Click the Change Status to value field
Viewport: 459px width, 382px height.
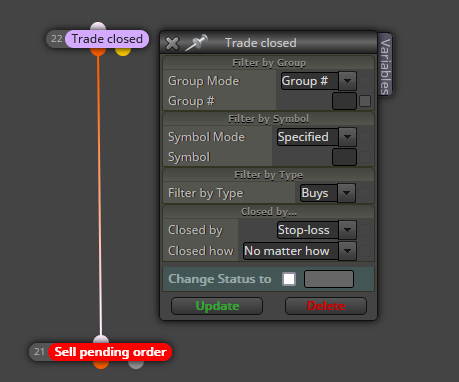(x=329, y=279)
